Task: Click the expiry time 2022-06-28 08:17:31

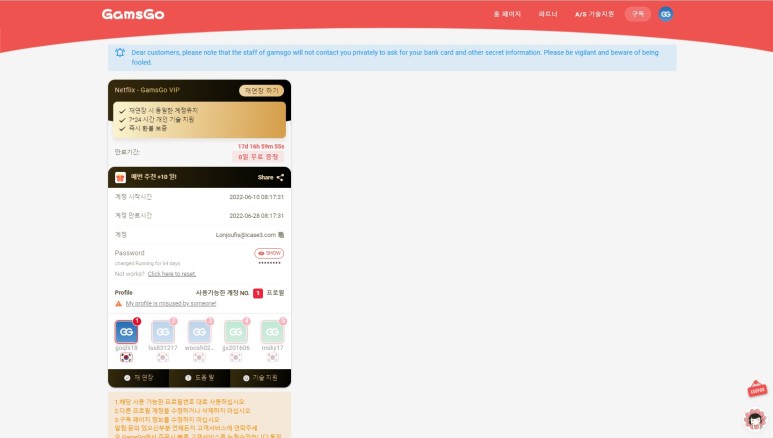Action: 256,216
